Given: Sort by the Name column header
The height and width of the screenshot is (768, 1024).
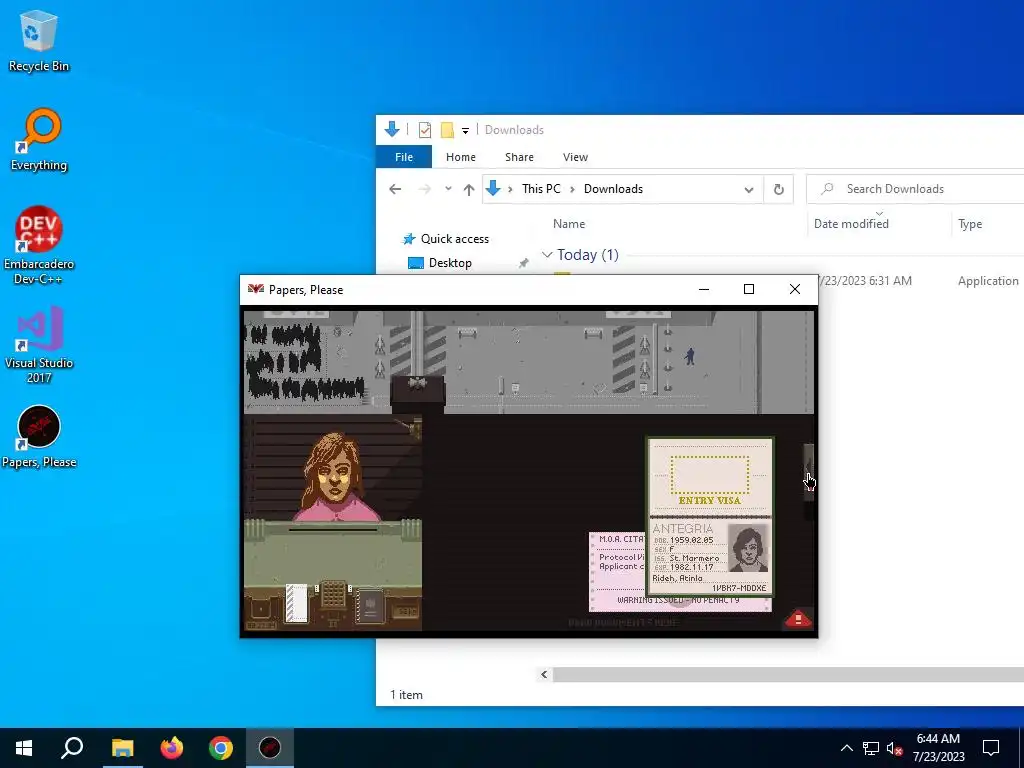Looking at the screenshot, I should (569, 223).
